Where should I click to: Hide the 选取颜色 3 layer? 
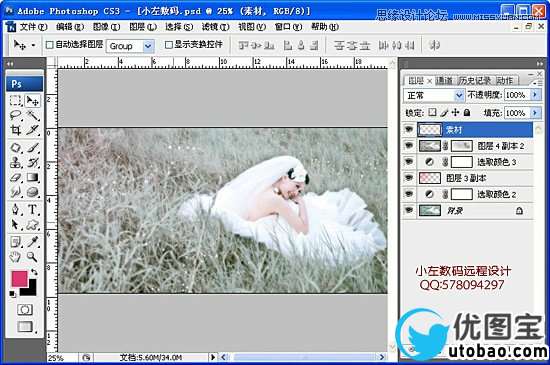click(x=409, y=162)
